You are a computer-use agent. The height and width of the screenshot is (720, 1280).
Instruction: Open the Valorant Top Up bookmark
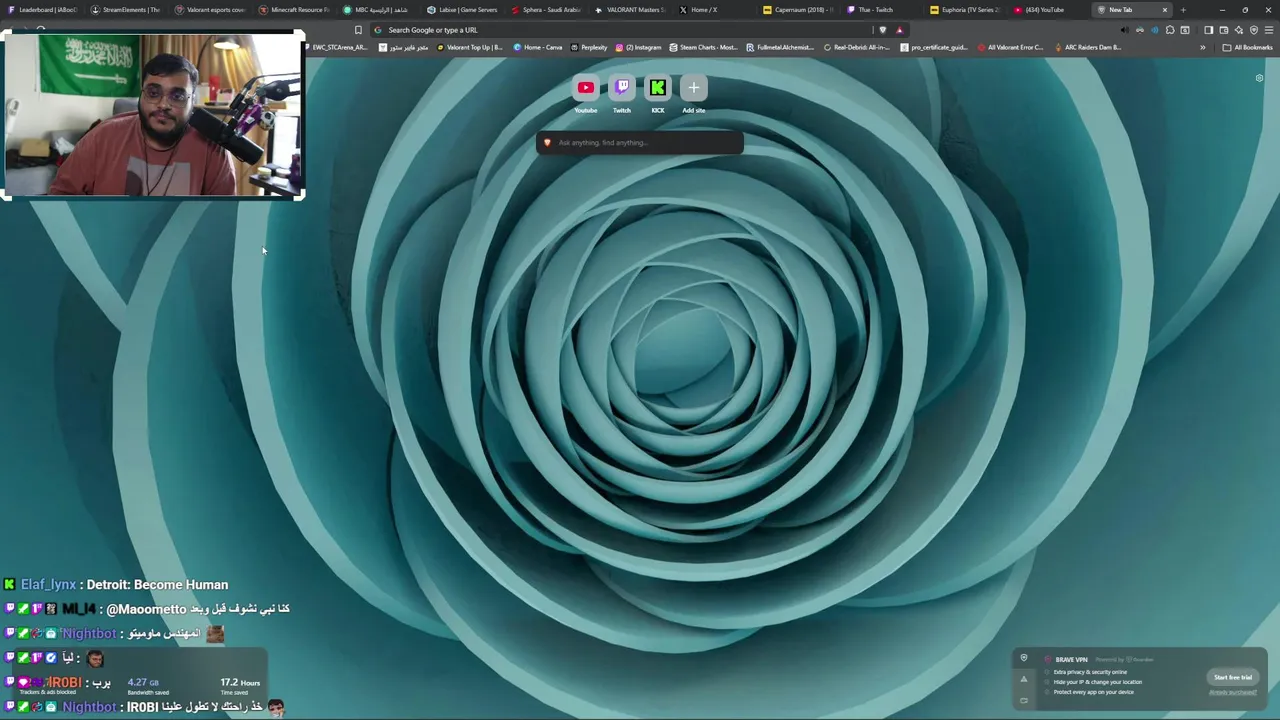[470, 47]
